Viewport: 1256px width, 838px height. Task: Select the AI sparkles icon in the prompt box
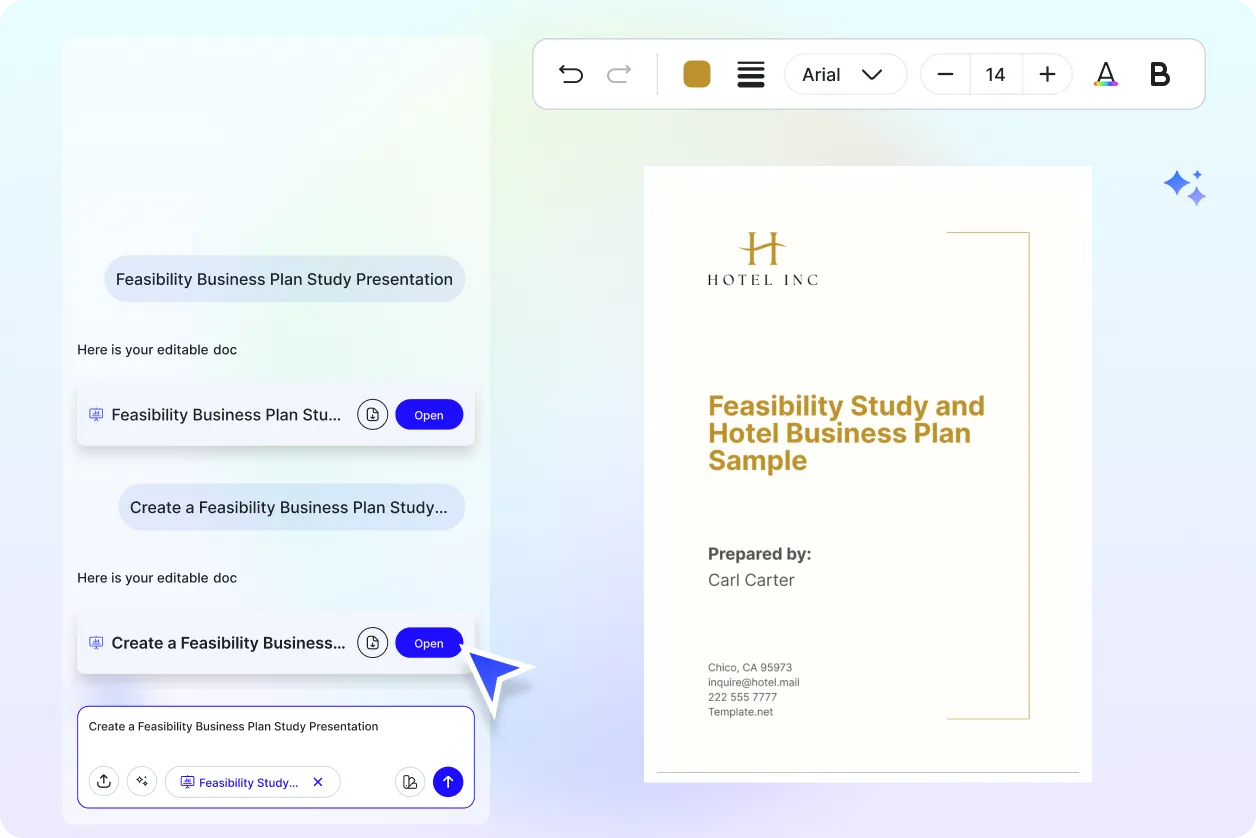point(142,781)
